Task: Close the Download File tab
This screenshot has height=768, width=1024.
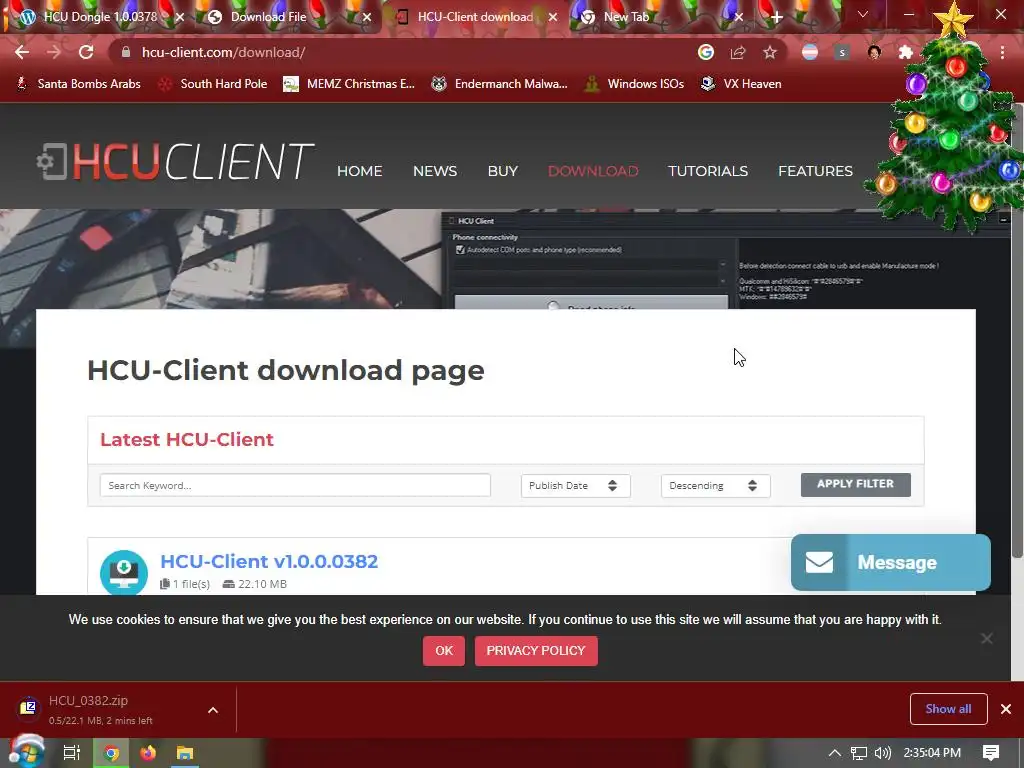Action: coord(367,17)
